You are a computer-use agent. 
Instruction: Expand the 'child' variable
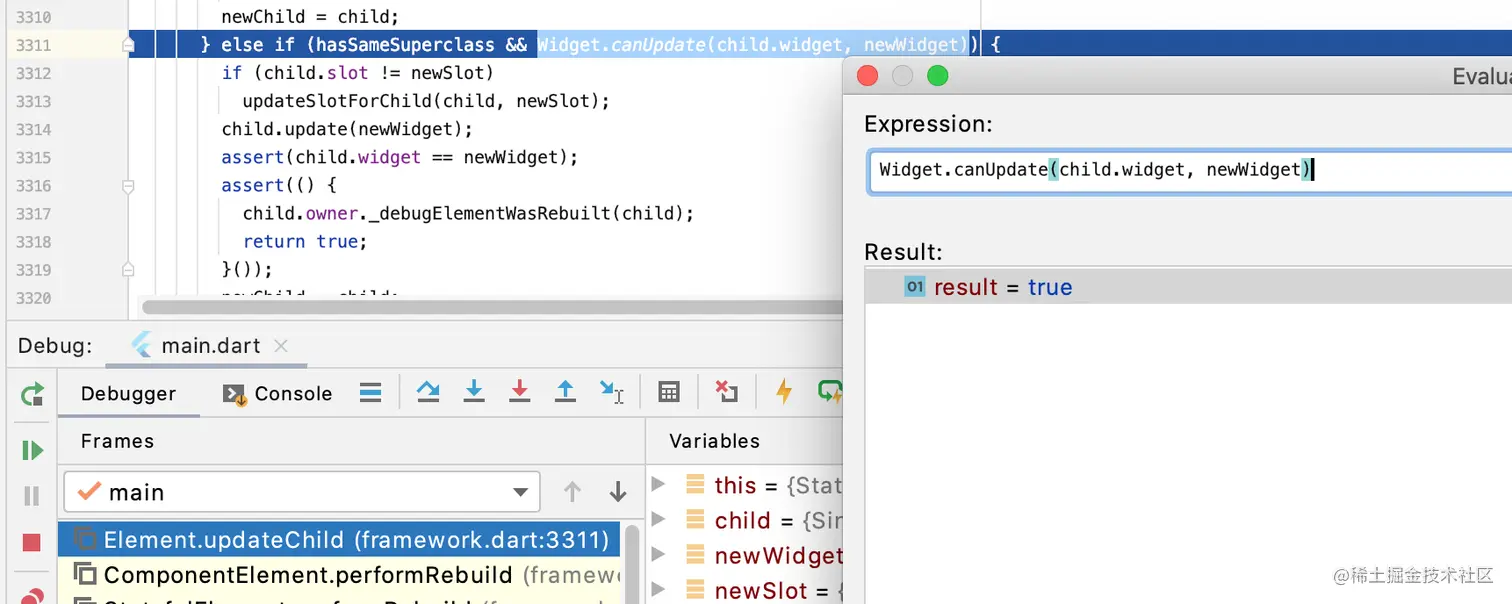tap(658, 519)
